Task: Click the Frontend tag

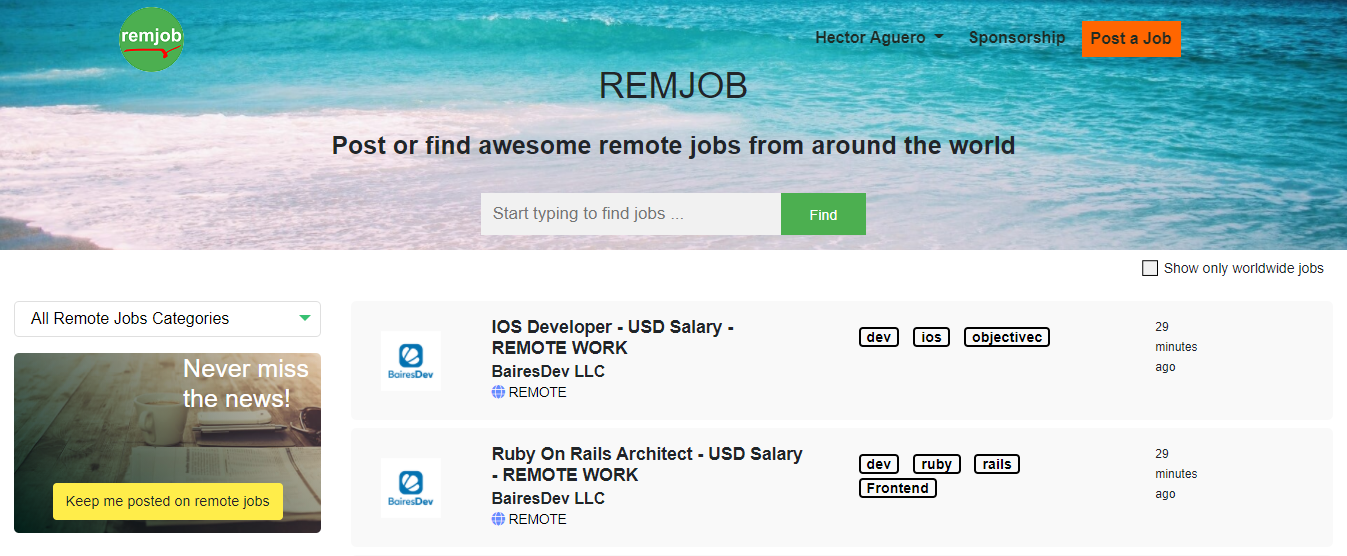Action: pos(897,489)
